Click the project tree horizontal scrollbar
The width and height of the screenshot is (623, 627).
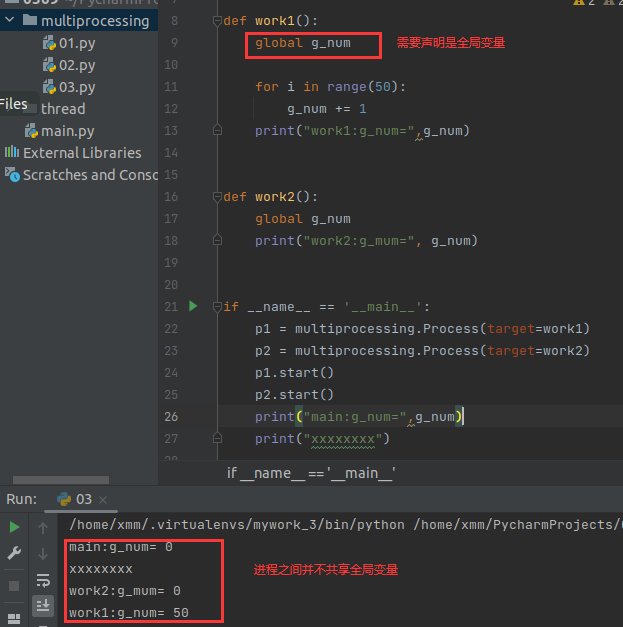coord(61,479)
